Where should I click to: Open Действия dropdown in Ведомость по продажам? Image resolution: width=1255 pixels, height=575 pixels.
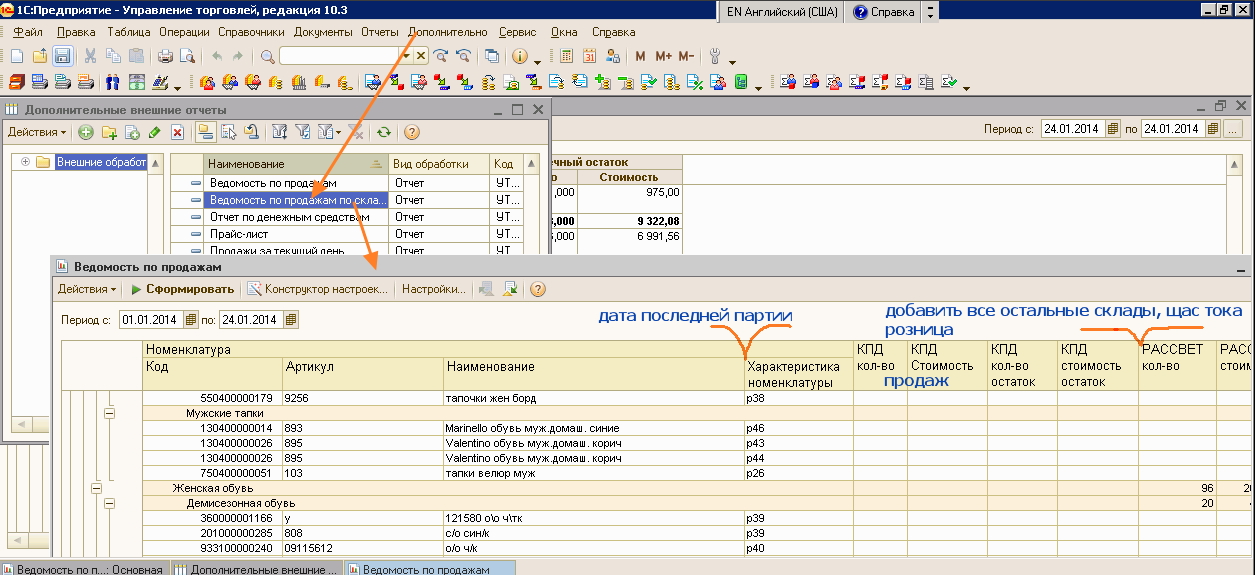[x=86, y=289]
